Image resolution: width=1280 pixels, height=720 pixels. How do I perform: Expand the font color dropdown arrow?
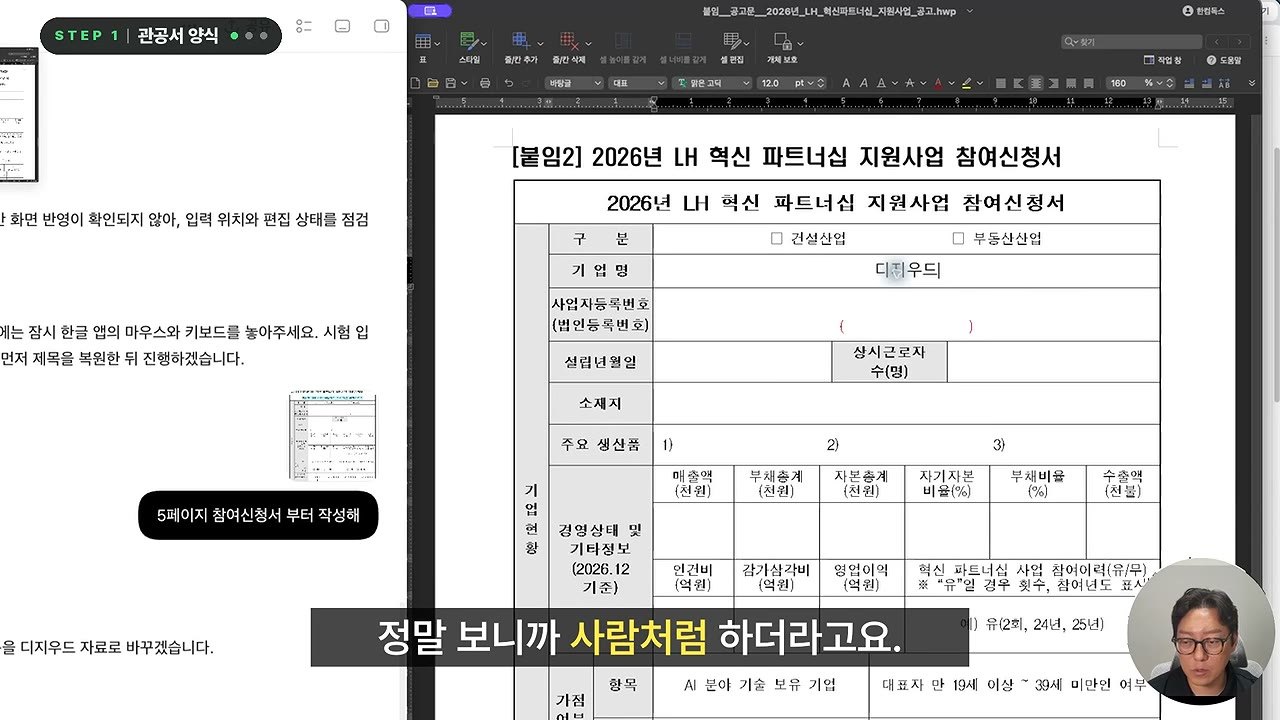tap(951, 83)
